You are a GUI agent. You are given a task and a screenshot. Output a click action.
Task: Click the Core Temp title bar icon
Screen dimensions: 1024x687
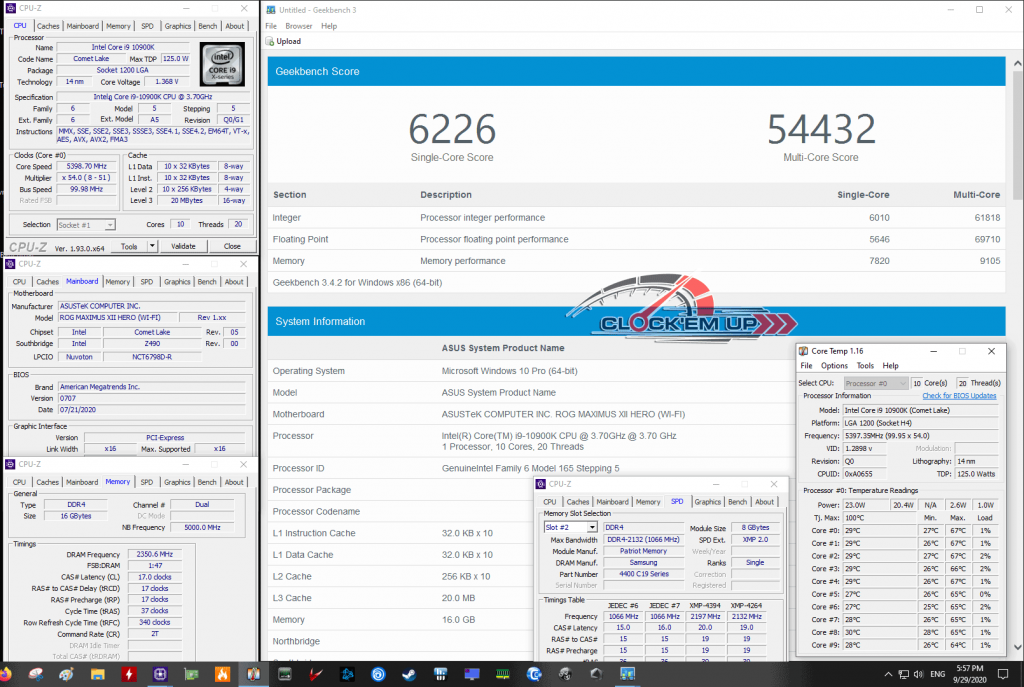click(804, 351)
